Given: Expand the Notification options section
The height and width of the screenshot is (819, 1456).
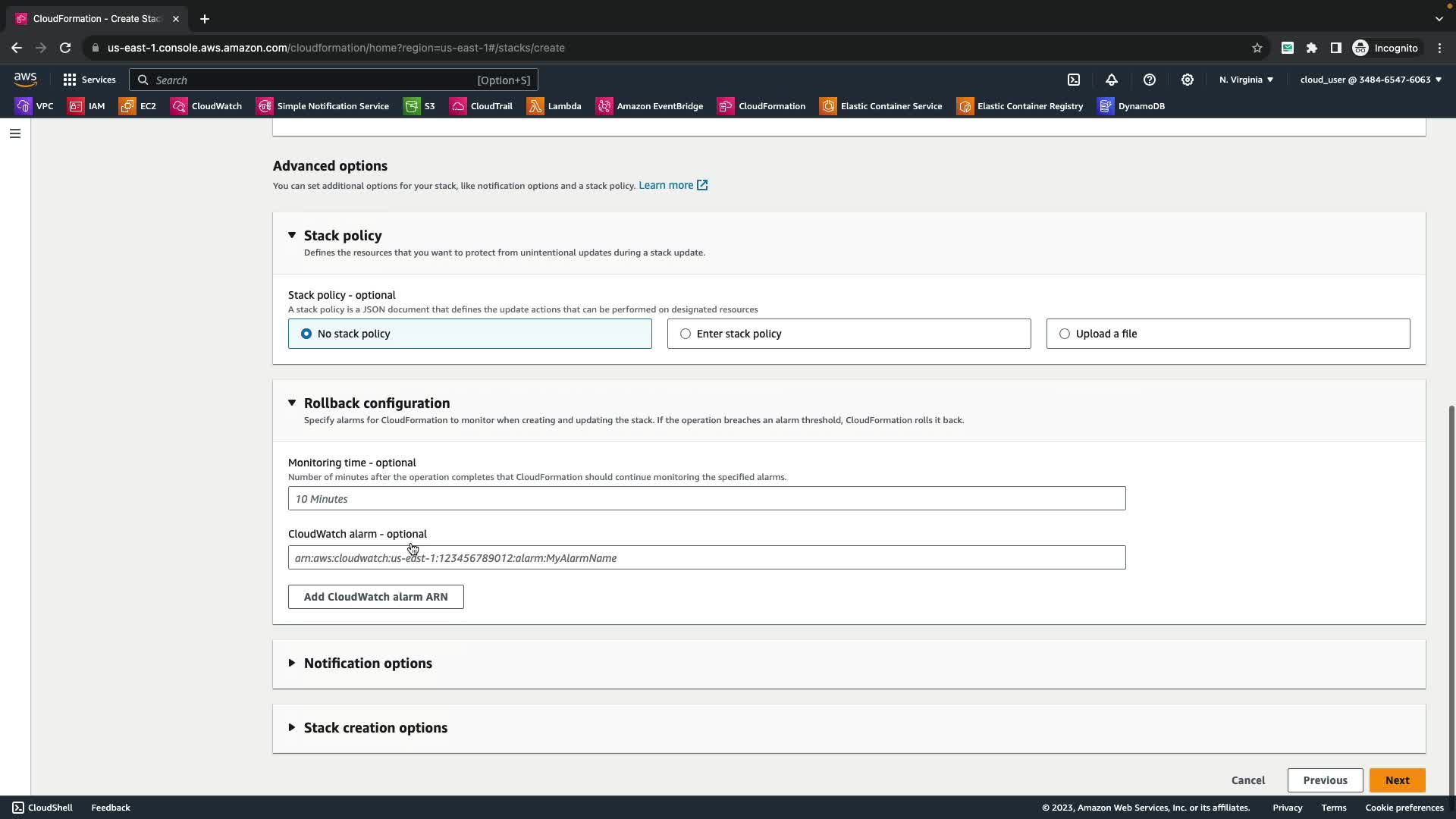Looking at the screenshot, I should pos(368,664).
